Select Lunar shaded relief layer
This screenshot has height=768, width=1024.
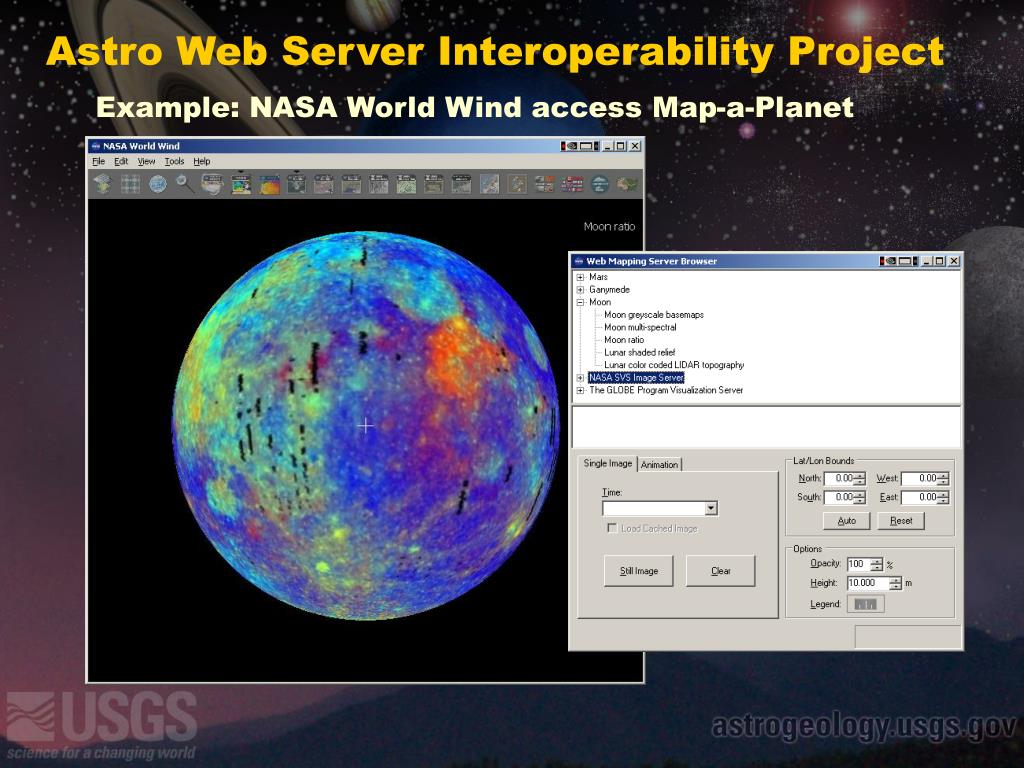coord(639,352)
